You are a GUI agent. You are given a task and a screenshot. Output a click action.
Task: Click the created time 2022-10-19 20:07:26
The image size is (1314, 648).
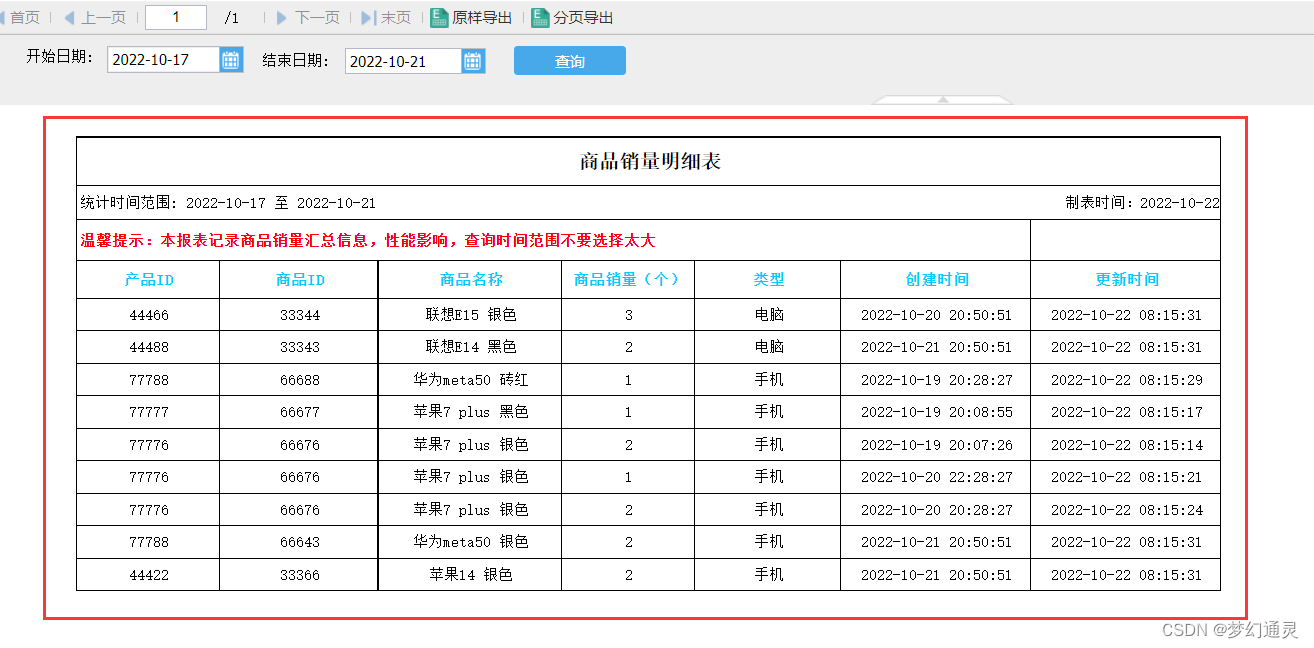coord(937,445)
